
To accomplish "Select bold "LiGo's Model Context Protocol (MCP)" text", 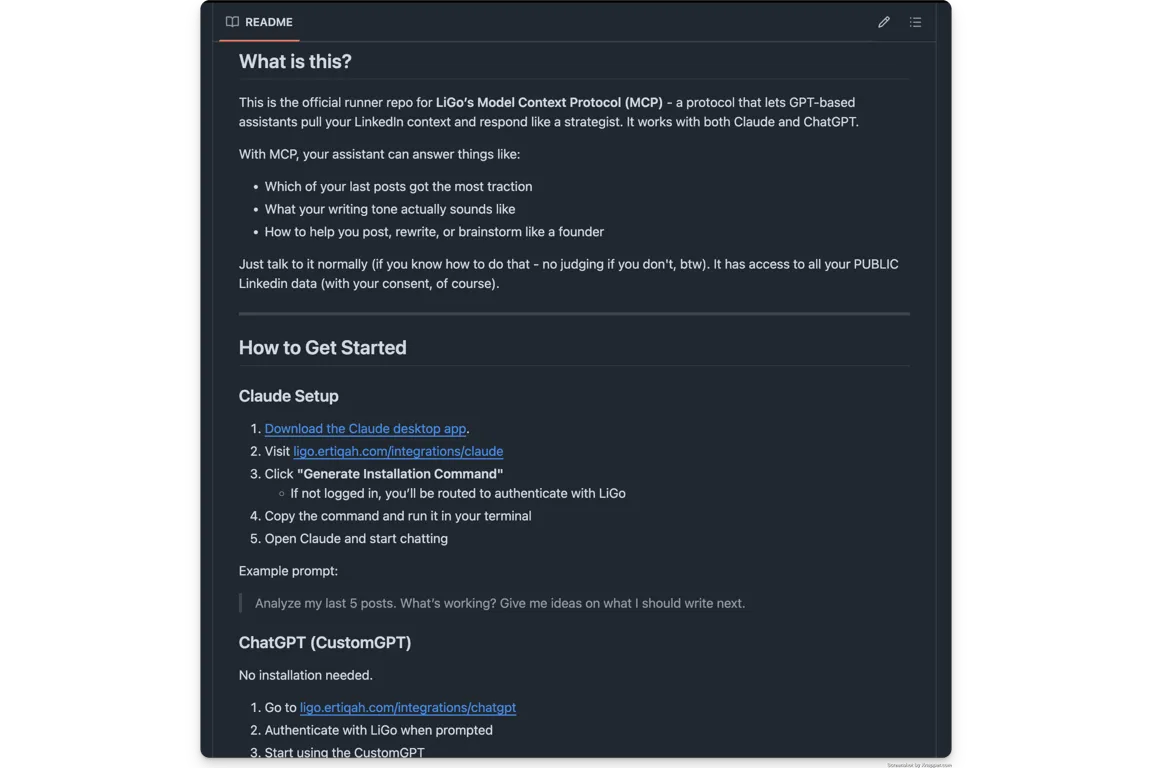I will click(x=549, y=101).
